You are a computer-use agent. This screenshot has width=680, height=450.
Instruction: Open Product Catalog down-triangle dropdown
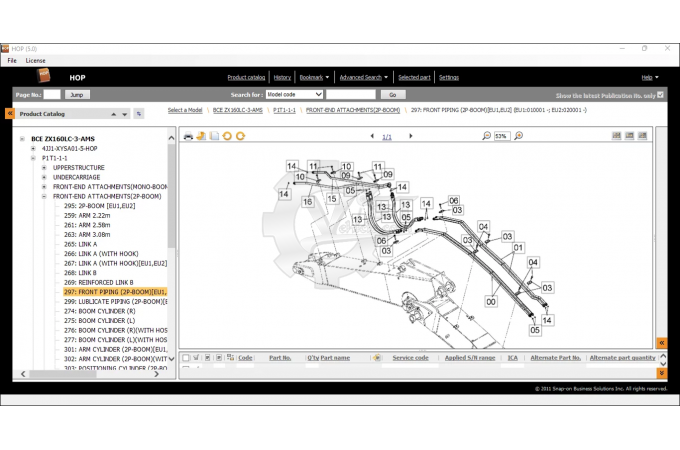[125, 114]
